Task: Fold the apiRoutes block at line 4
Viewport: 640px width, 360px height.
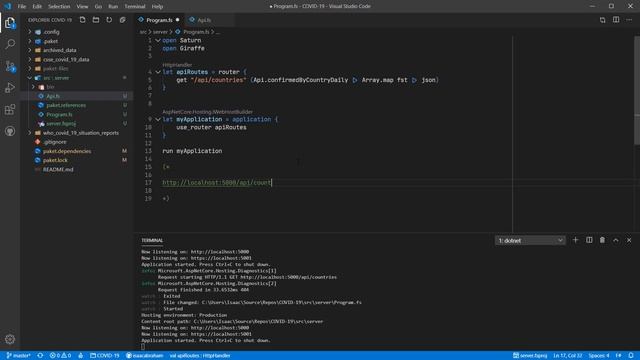Action: pyautogui.click(x=158, y=72)
